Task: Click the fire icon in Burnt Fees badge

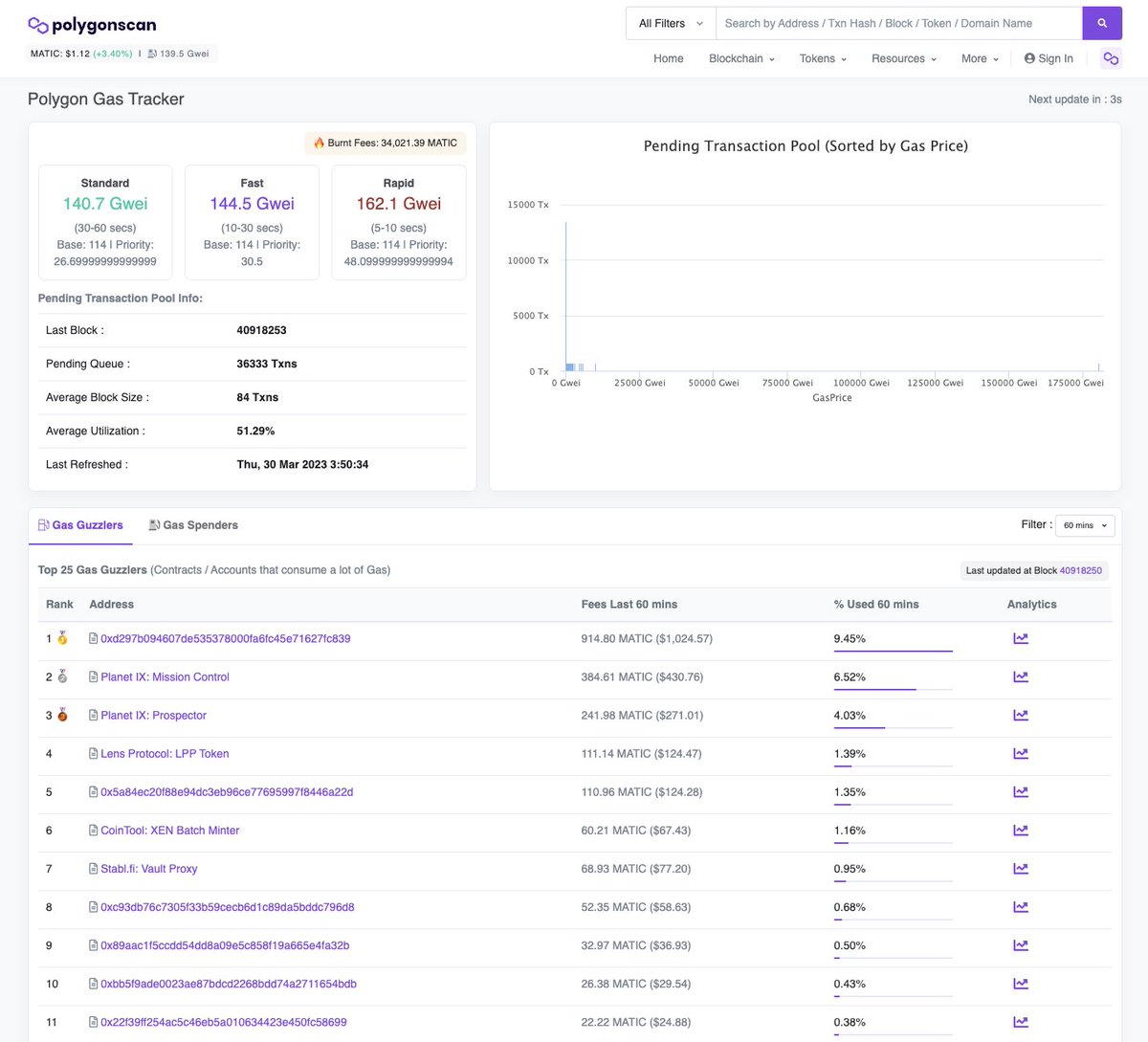Action: (319, 143)
